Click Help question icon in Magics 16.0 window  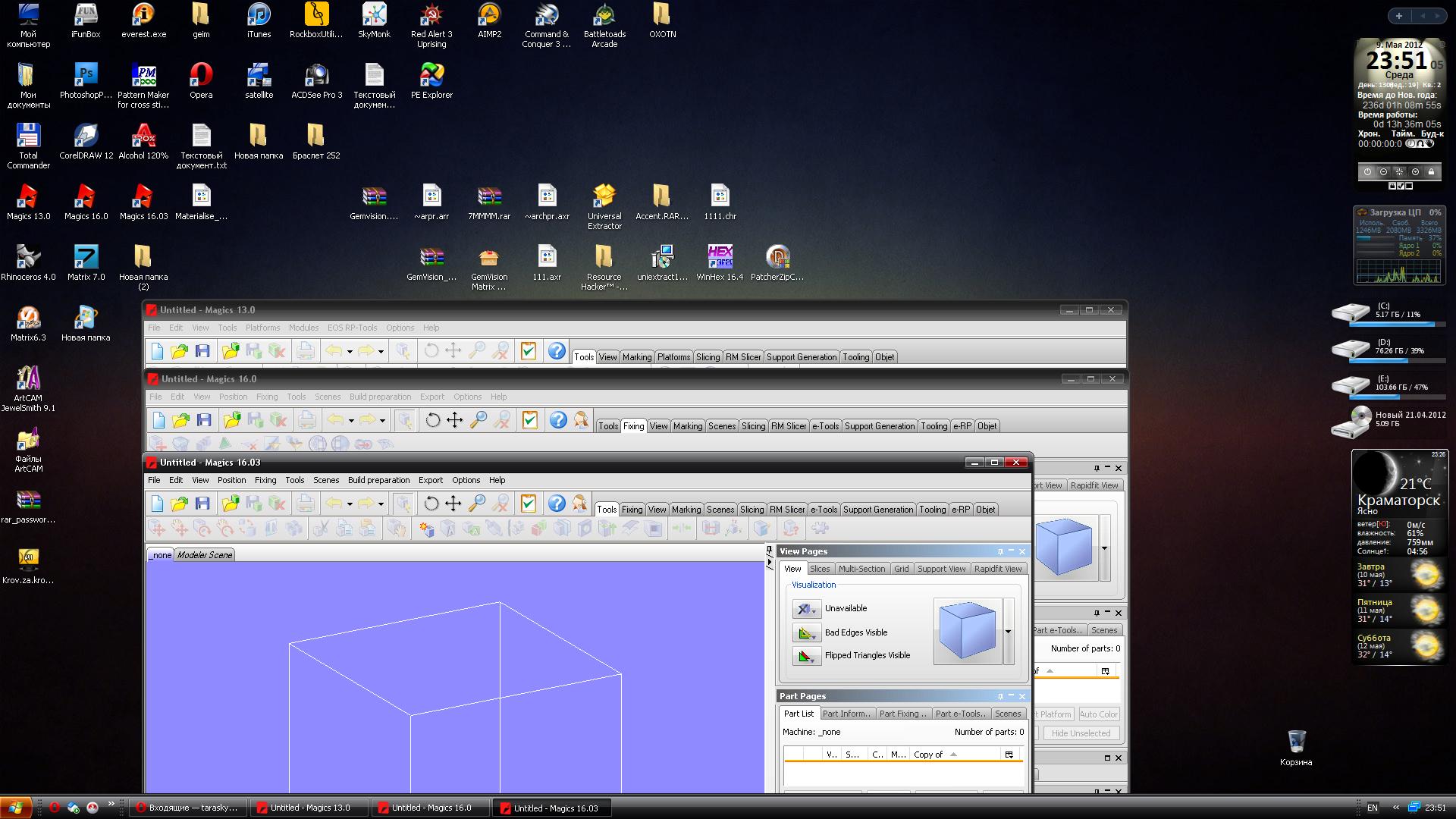(558, 420)
